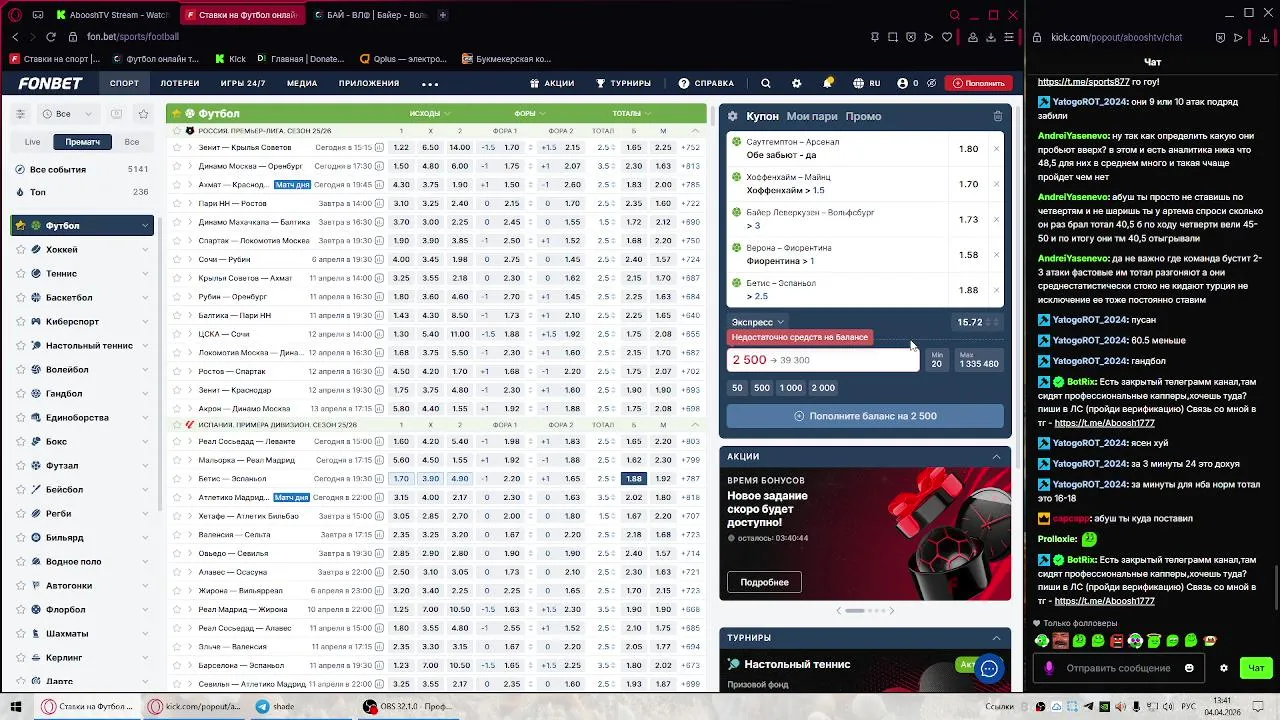Click Отправить сообщение chat input
1280x720 pixels.
(x=1118, y=668)
